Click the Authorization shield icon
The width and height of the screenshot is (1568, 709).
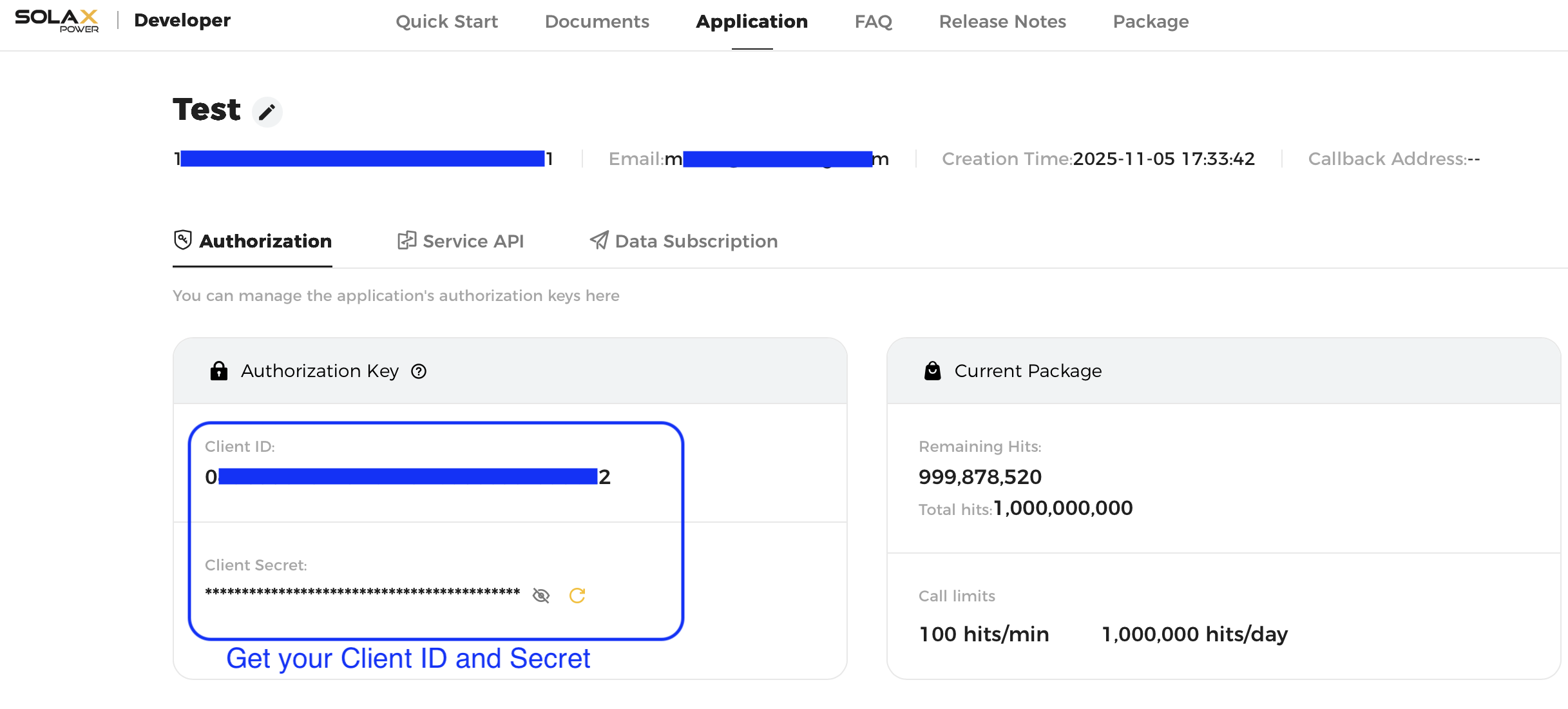pos(183,240)
